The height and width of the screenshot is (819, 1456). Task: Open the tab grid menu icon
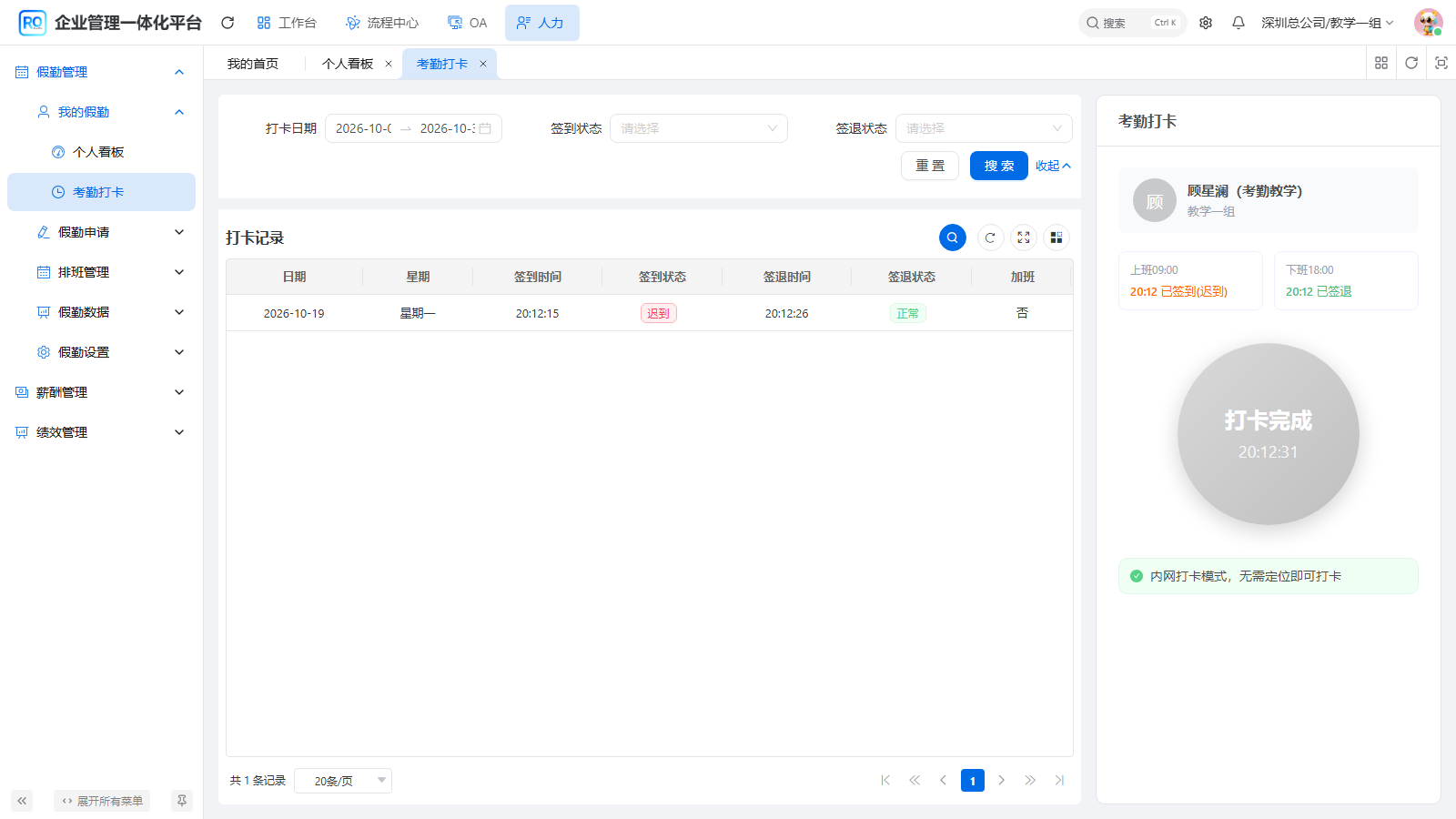(1381, 63)
